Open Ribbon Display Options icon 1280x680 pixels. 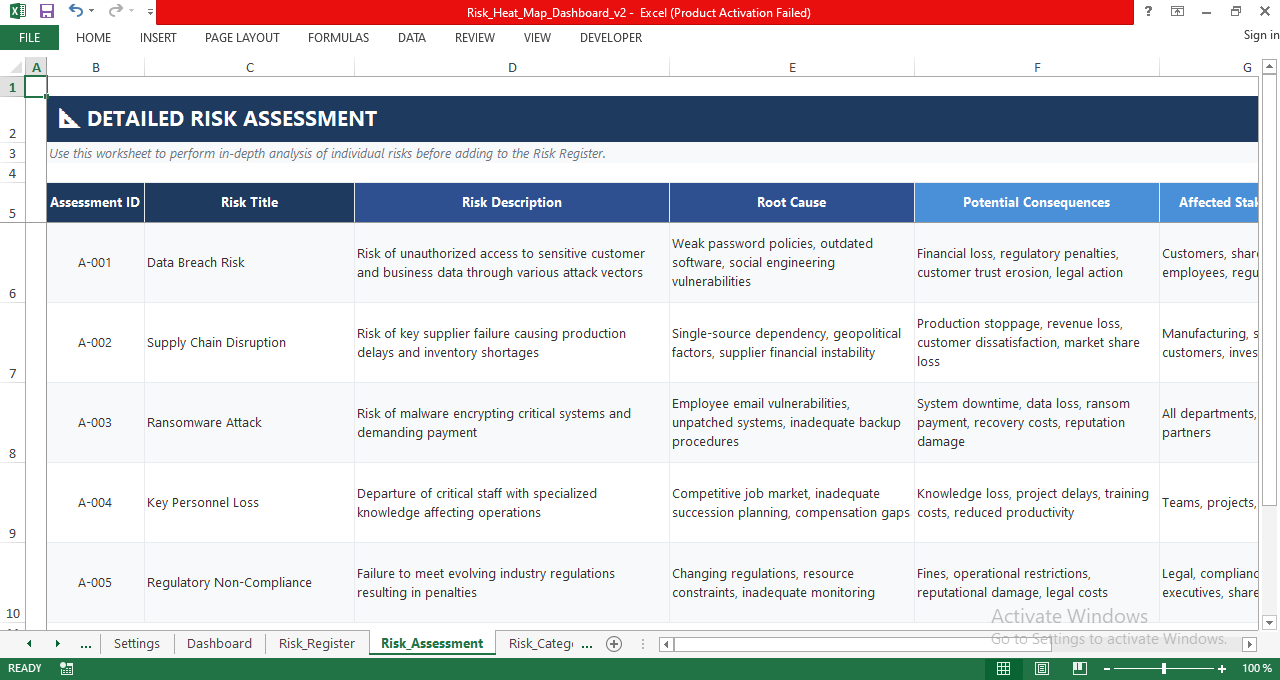click(x=1178, y=11)
